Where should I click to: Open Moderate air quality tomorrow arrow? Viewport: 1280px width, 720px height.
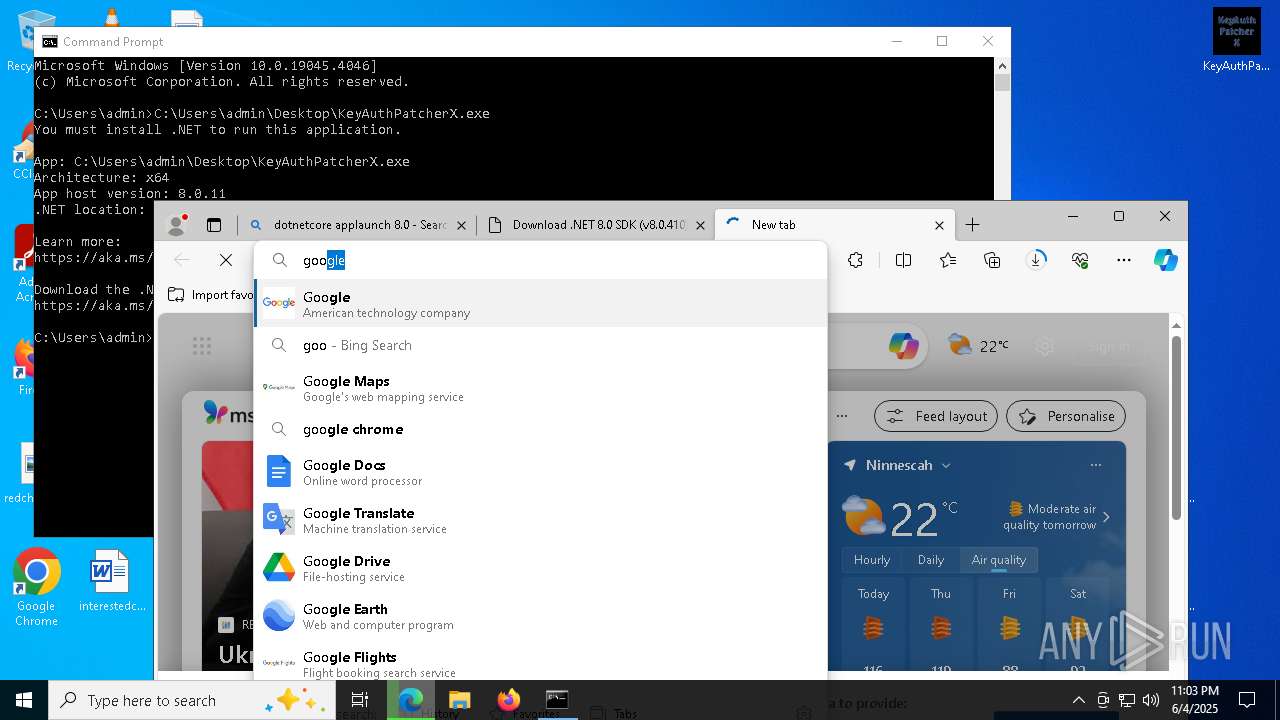tap(1106, 517)
